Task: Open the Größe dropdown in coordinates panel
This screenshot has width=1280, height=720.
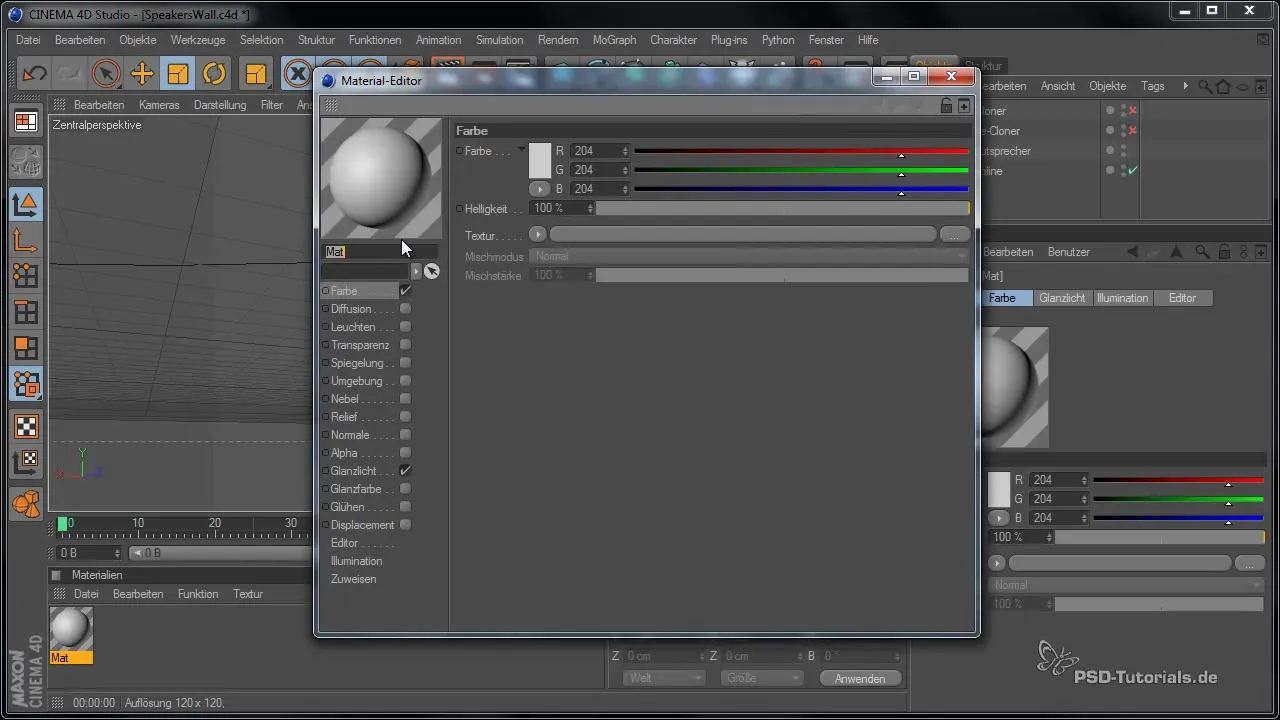Action: coord(762,678)
